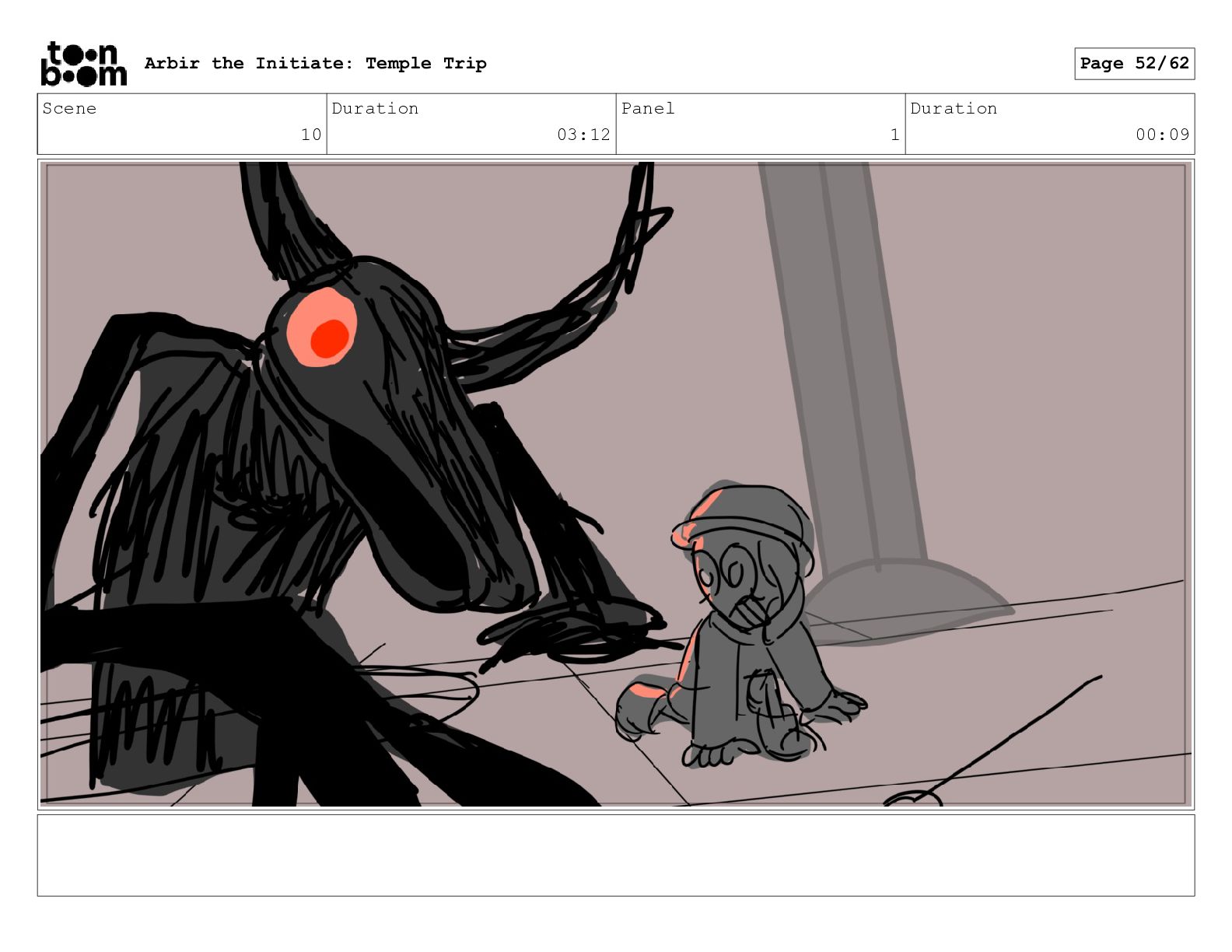This screenshot has width=1232, height=952.
Task: Click the 'Page 52/62' indicator box
Action: tap(1134, 64)
